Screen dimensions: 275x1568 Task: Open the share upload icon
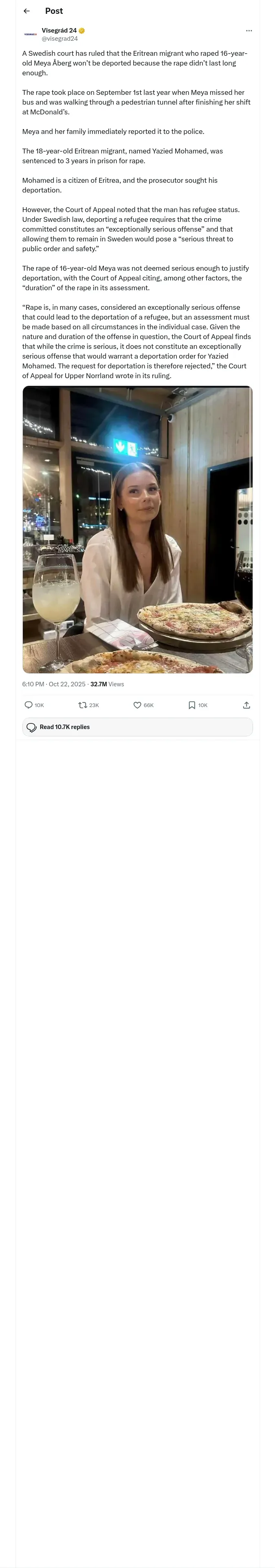pos(246,705)
